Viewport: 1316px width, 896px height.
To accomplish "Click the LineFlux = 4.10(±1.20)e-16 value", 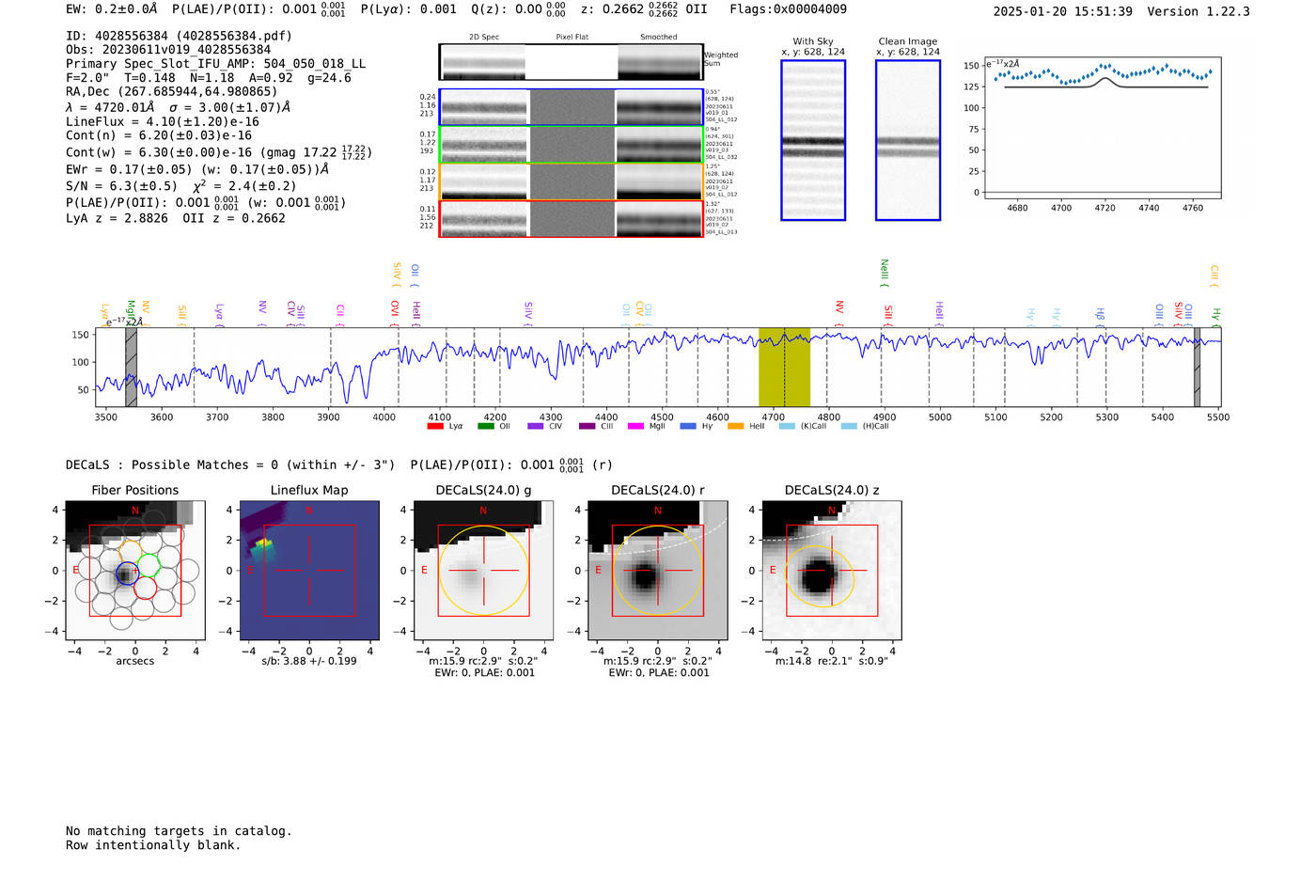I will [162, 122].
